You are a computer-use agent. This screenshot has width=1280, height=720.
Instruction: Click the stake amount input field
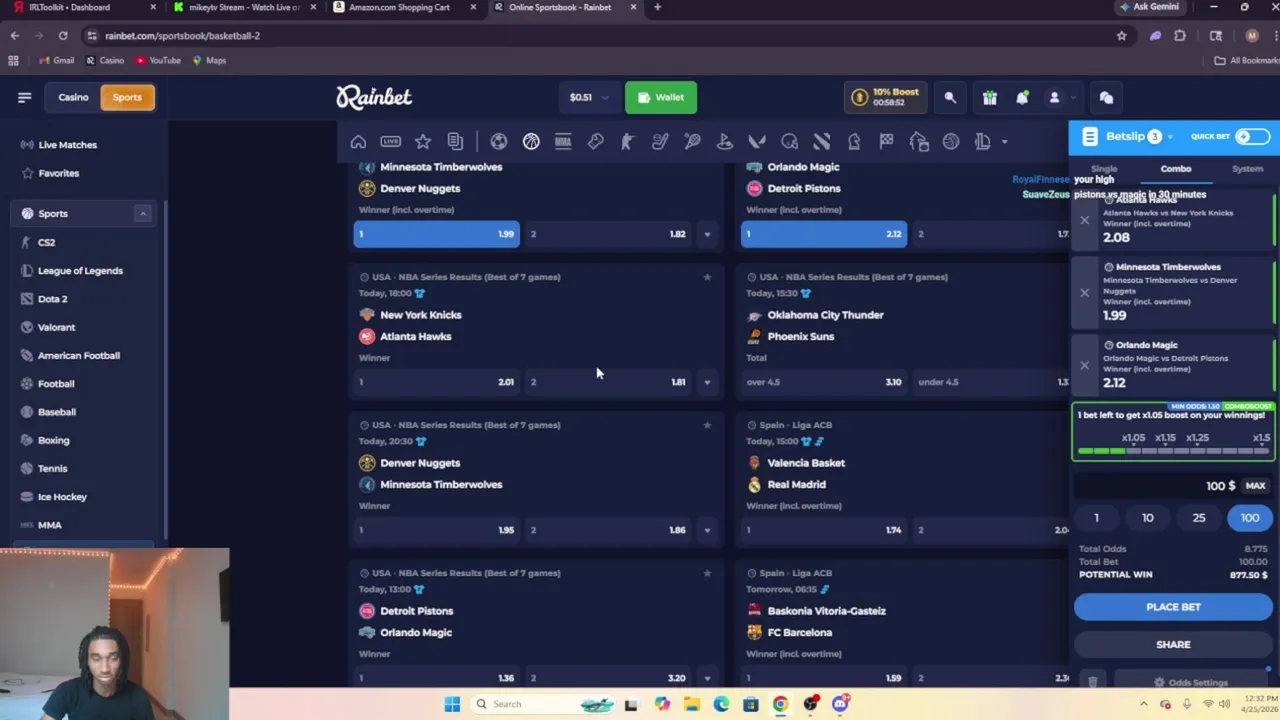tap(1157, 486)
